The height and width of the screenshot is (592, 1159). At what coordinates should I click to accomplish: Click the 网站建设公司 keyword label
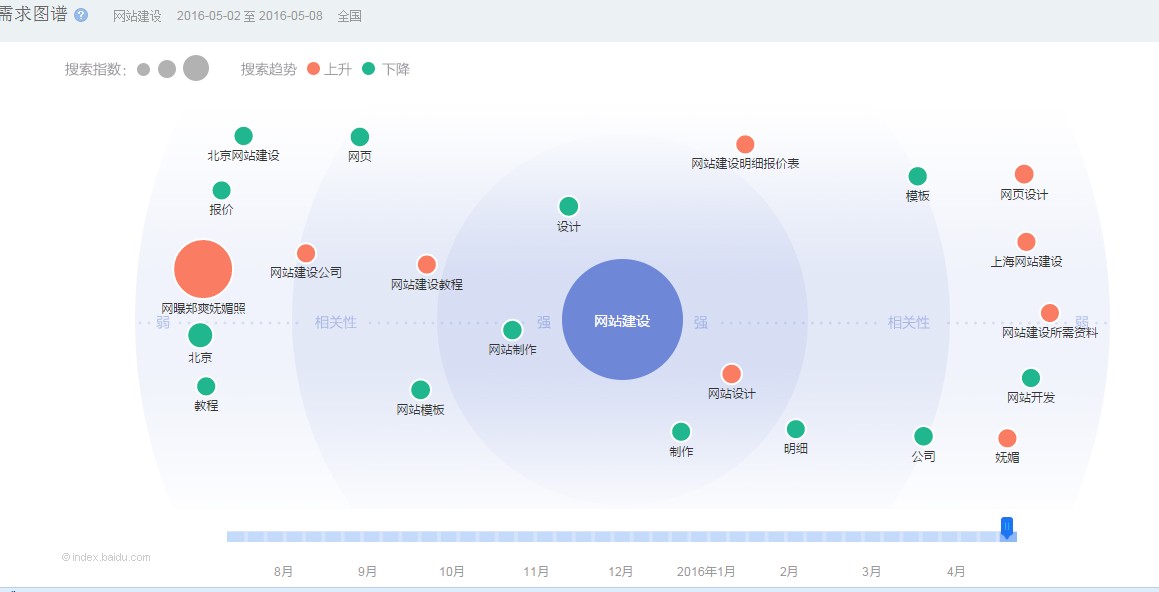306,272
